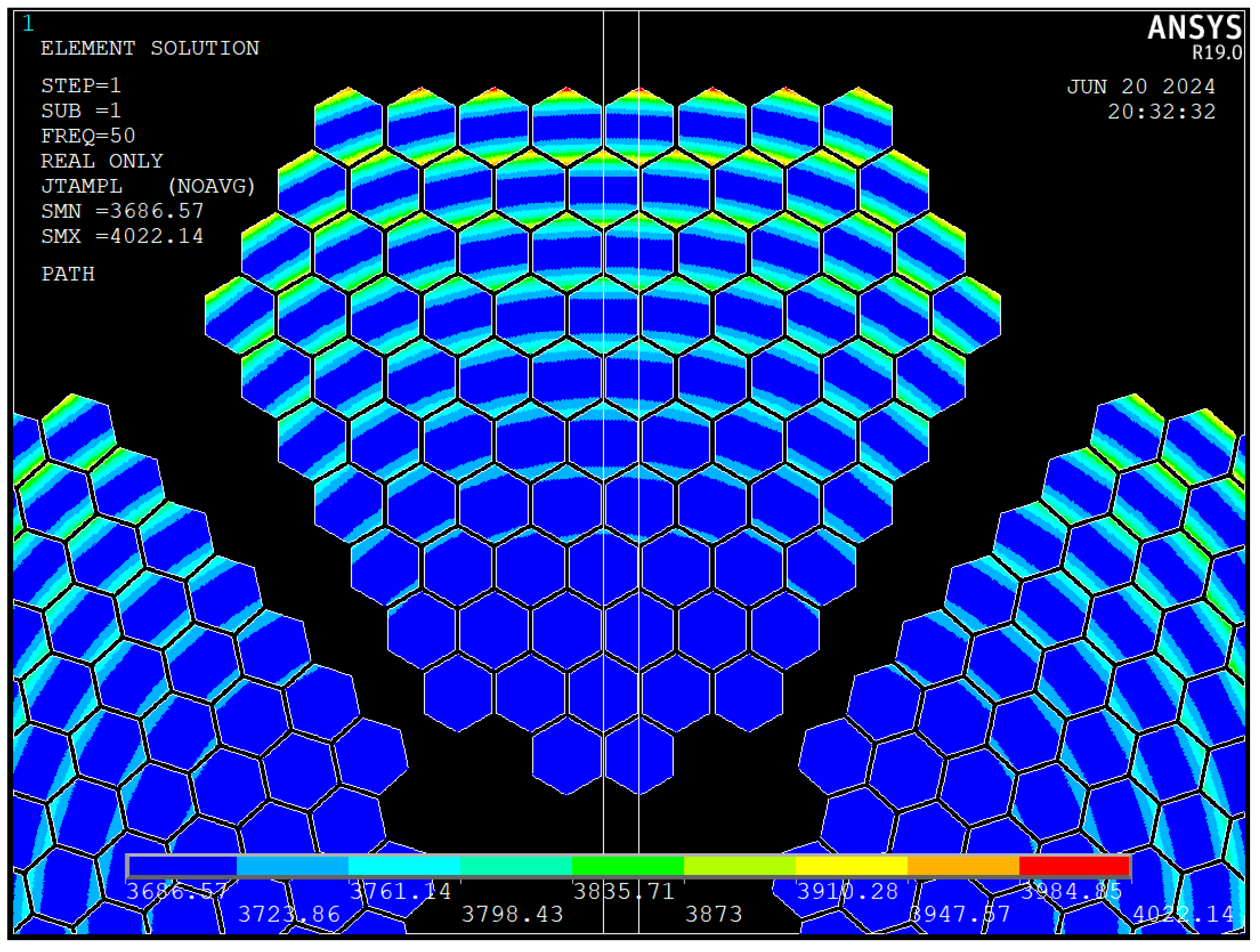Select the lime yellow-green legend band

(740, 866)
